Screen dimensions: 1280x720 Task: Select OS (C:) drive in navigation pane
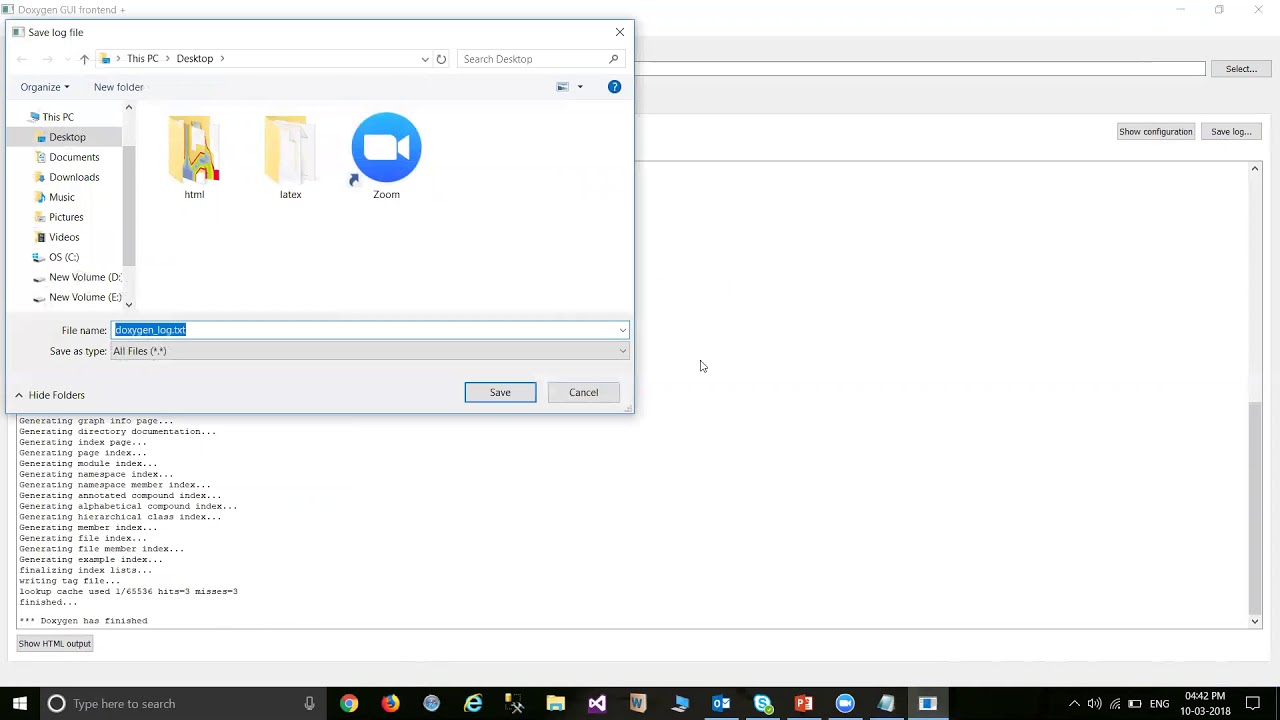coord(64,257)
